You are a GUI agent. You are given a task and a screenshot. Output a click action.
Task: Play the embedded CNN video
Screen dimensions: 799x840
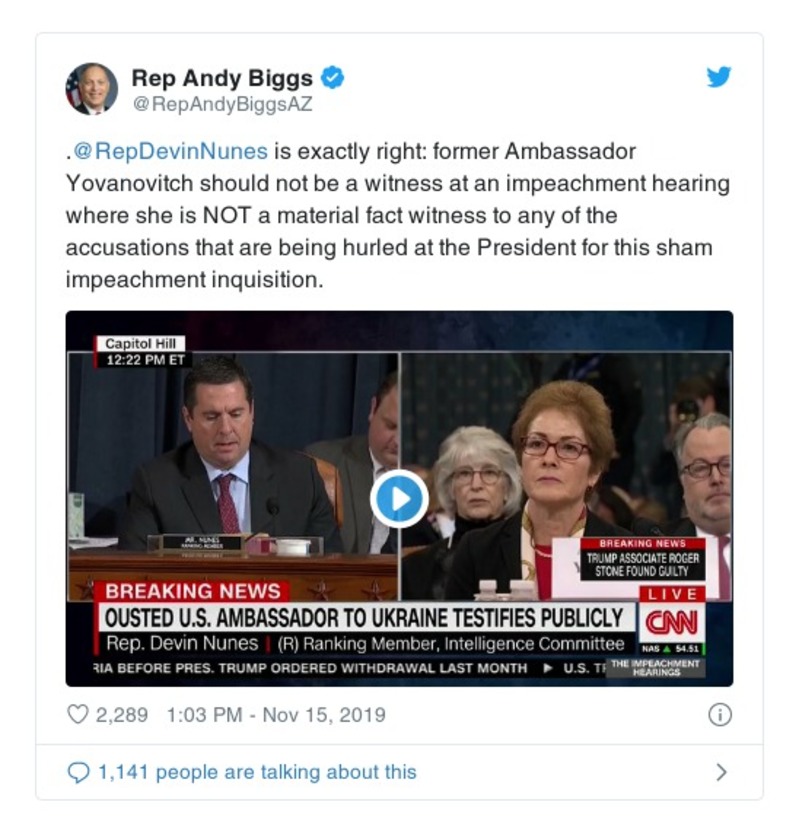click(399, 499)
